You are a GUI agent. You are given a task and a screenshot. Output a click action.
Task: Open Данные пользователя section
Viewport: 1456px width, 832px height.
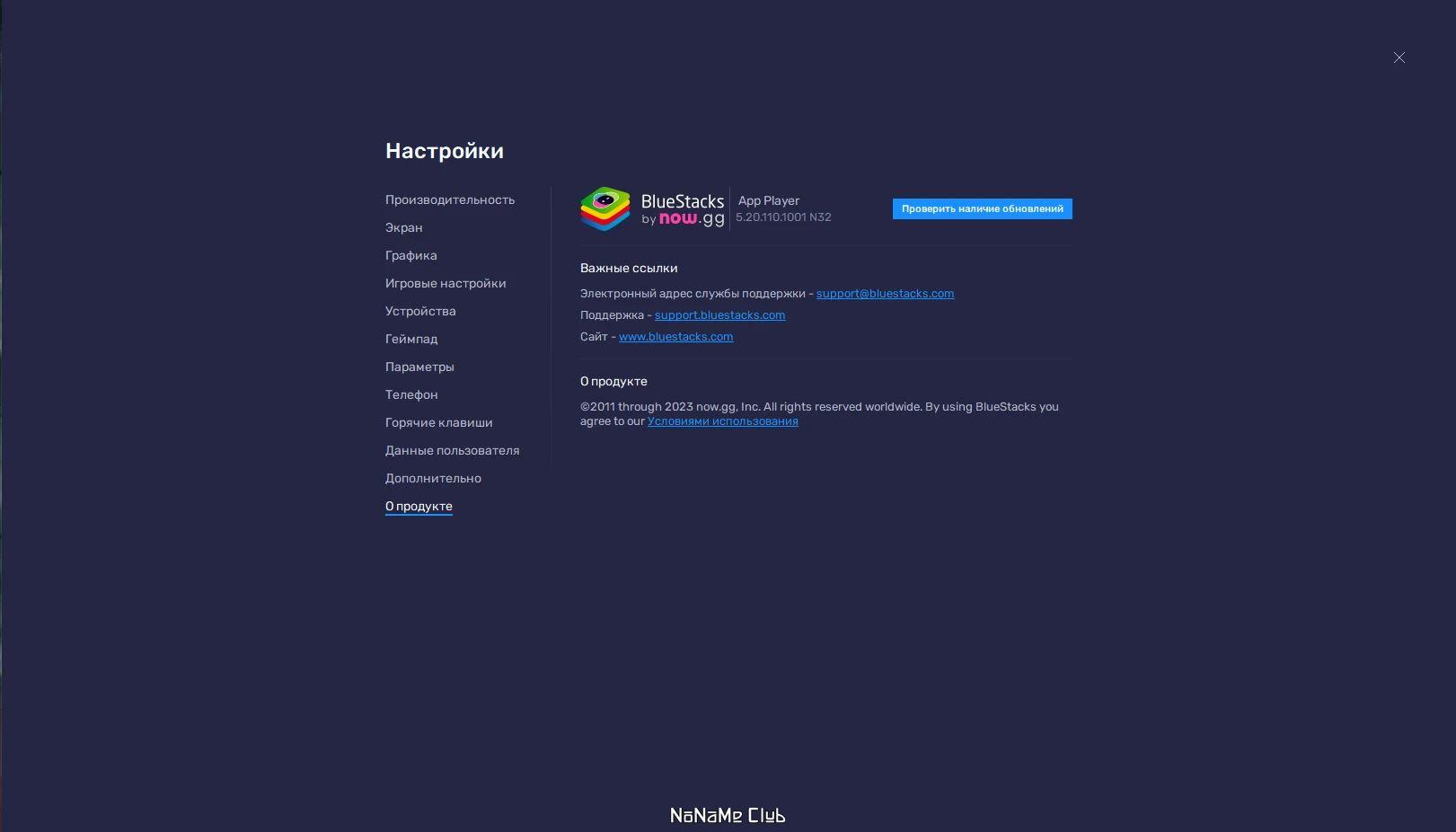[453, 450]
